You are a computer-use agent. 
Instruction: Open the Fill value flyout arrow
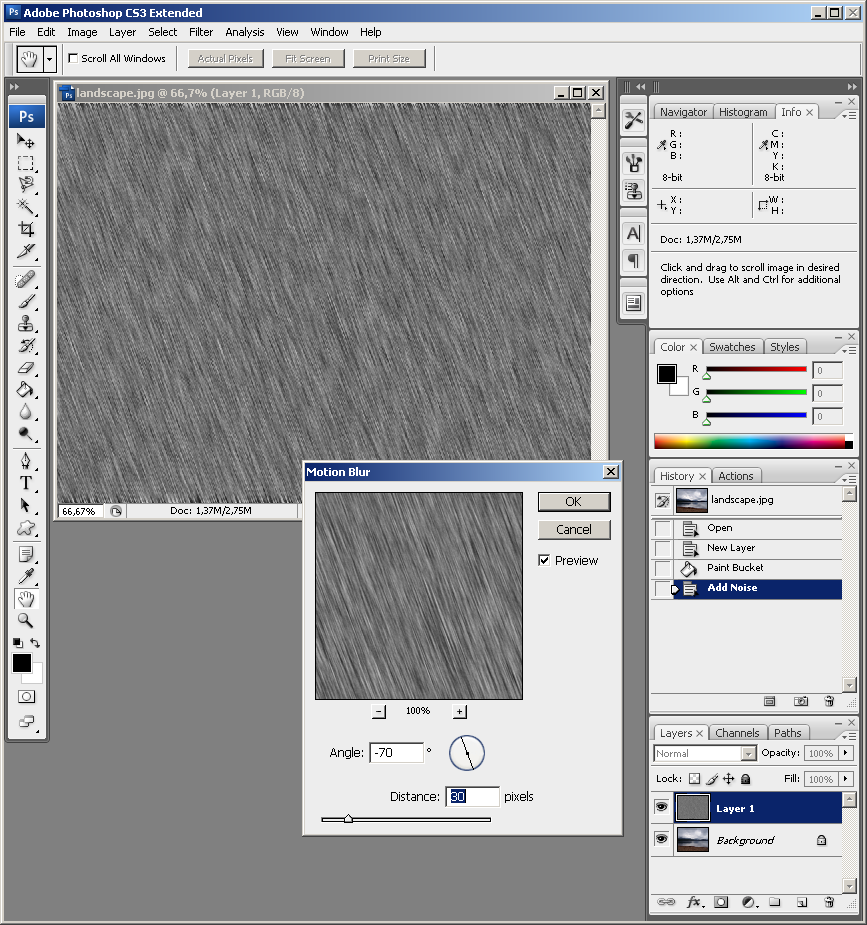[846, 779]
